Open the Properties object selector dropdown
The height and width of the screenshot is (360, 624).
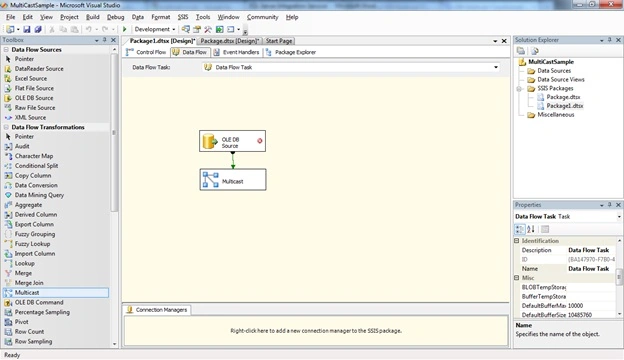click(x=619, y=216)
